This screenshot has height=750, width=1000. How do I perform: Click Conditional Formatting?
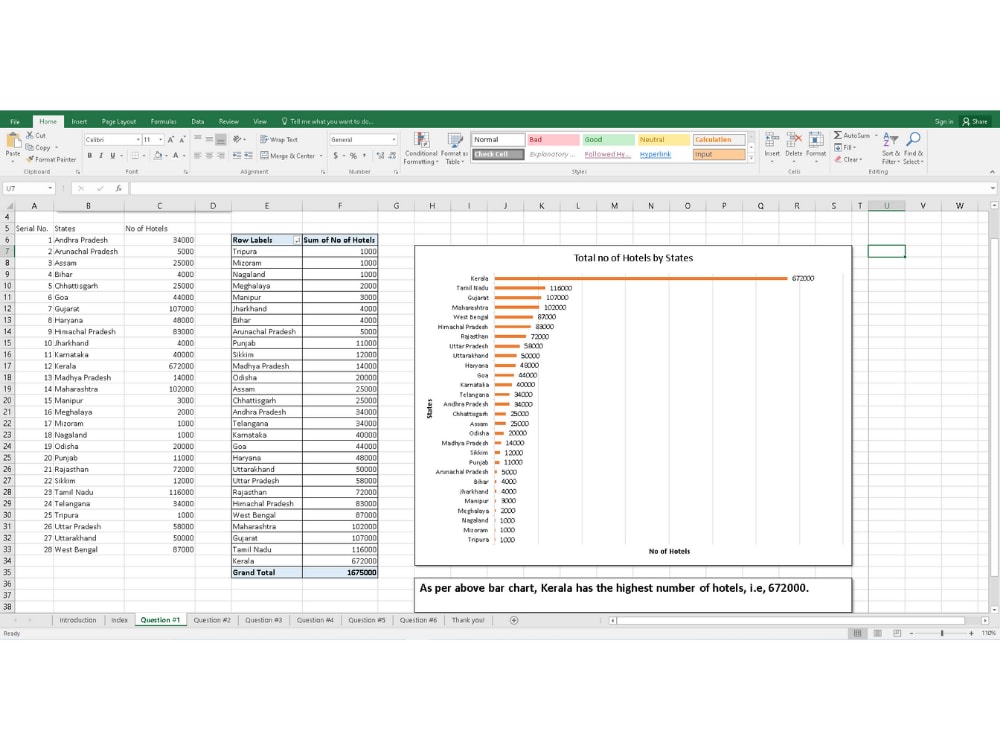pyautogui.click(x=420, y=147)
